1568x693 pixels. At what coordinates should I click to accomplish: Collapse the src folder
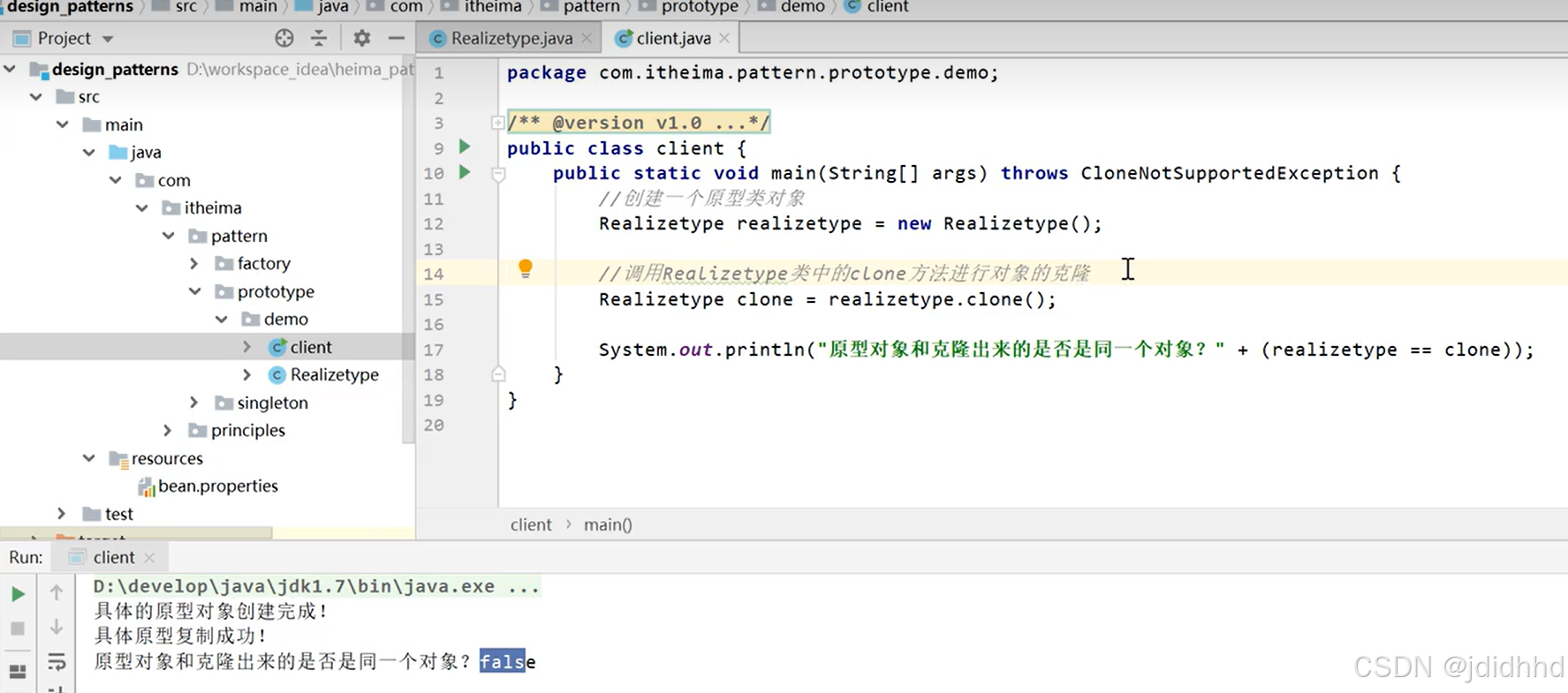pos(36,96)
